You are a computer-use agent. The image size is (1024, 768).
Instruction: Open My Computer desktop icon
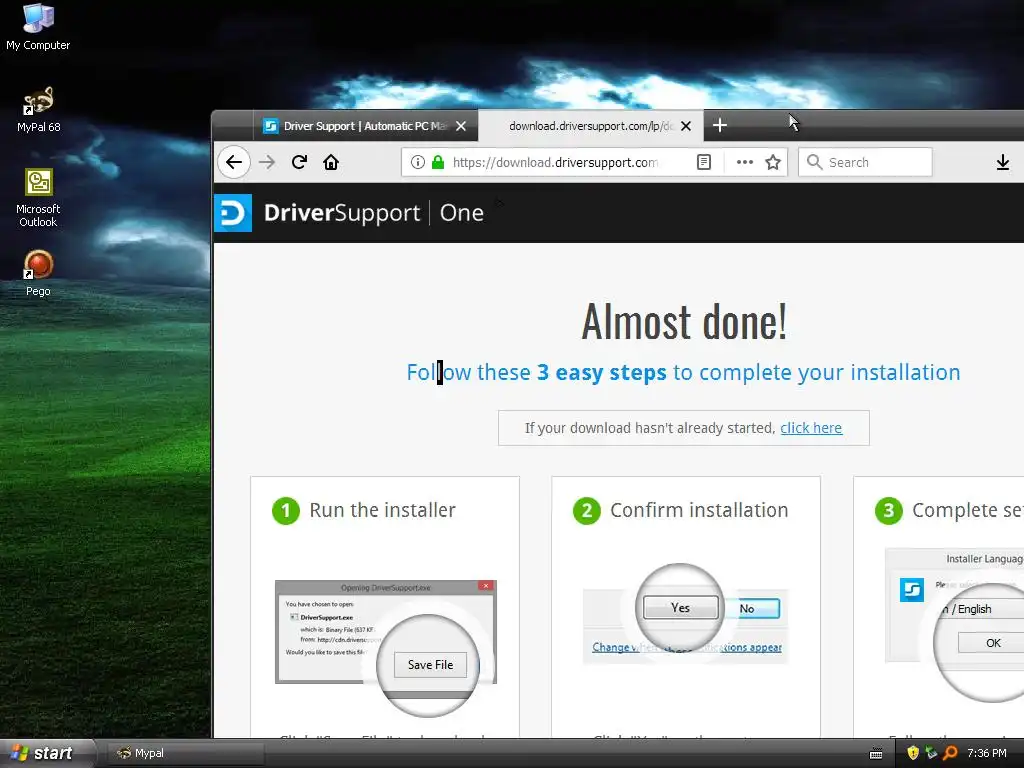point(38,27)
